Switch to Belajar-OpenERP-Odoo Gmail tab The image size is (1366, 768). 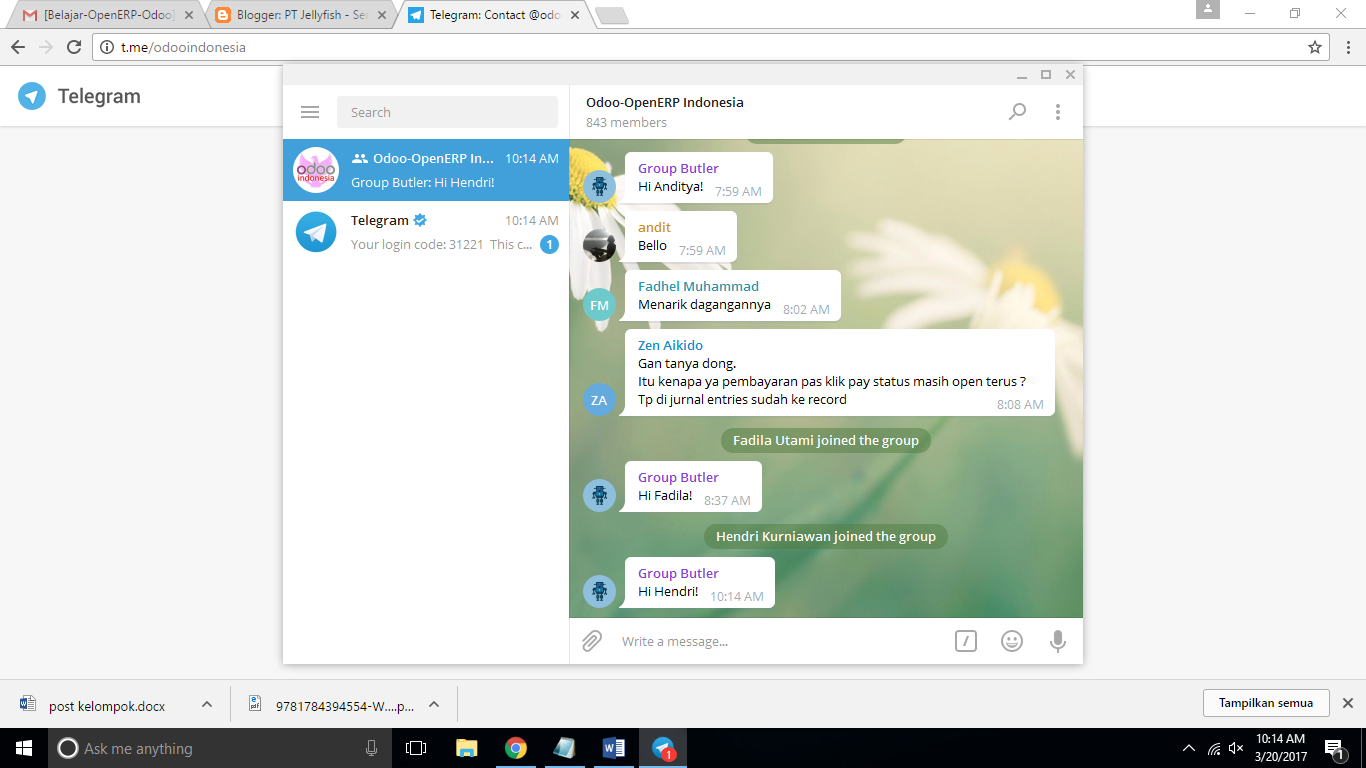(x=109, y=15)
